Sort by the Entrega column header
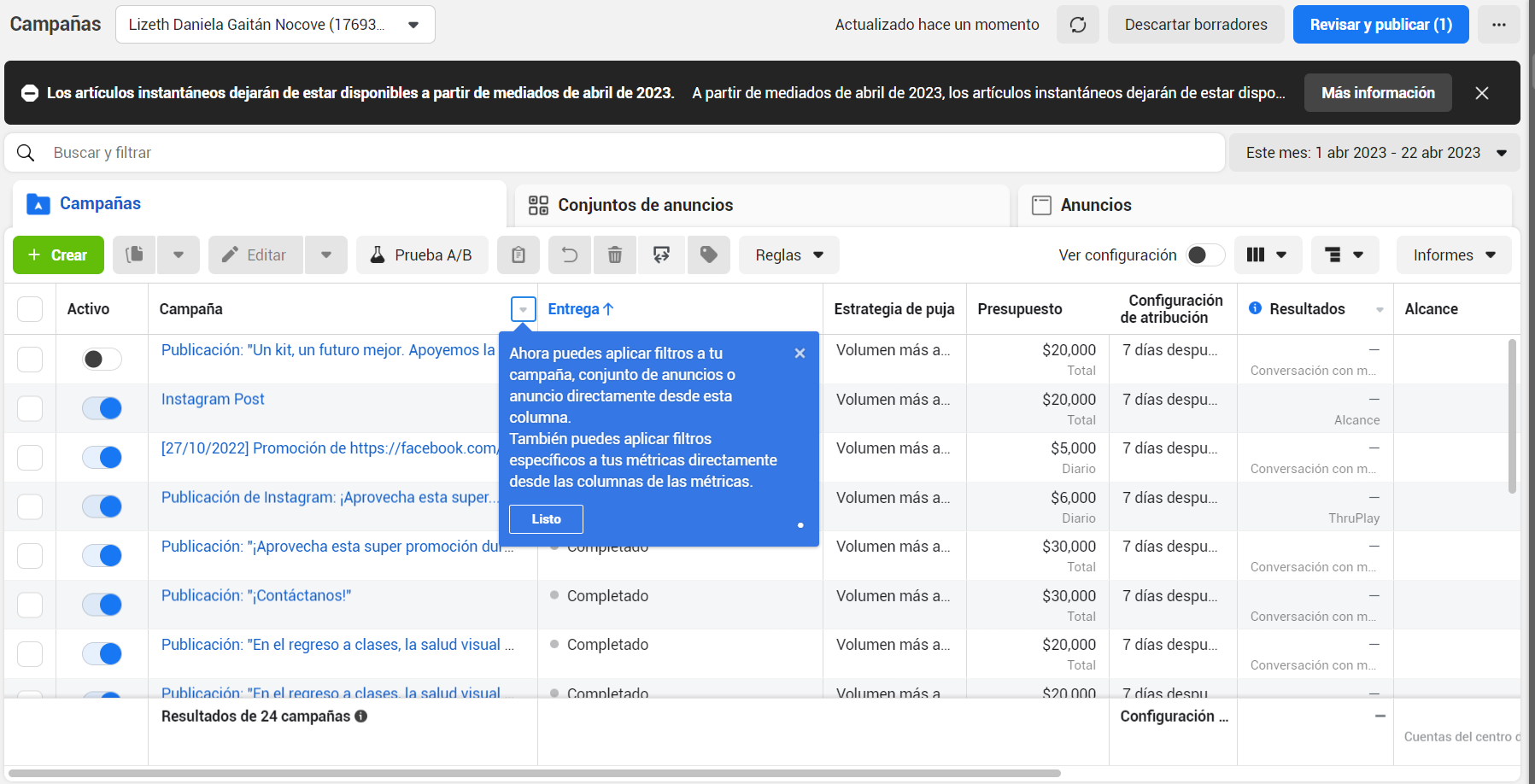This screenshot has height=784, width=1535. (581, 309)
